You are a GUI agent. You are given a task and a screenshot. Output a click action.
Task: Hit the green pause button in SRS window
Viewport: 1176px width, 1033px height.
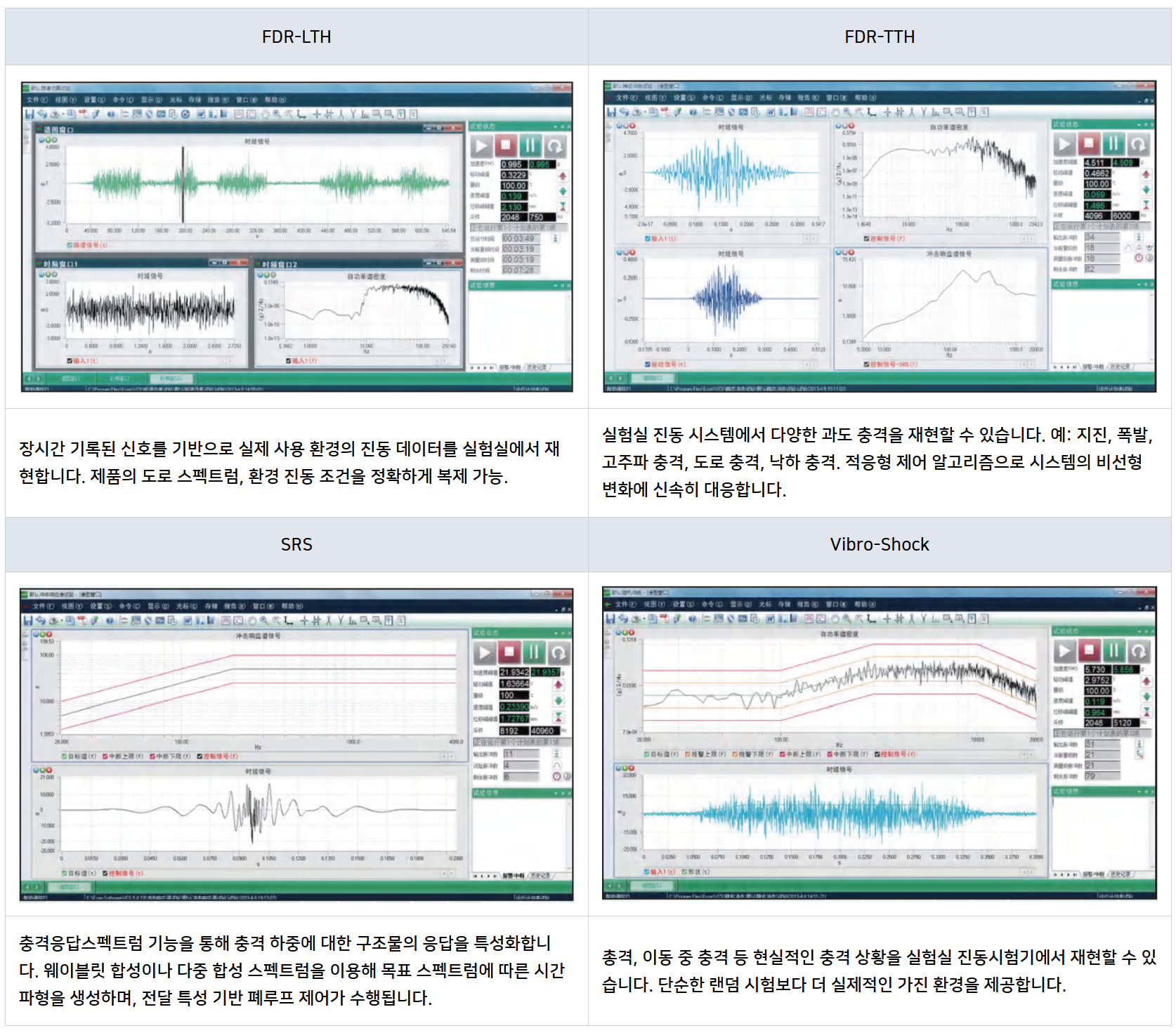pos(533,652)
